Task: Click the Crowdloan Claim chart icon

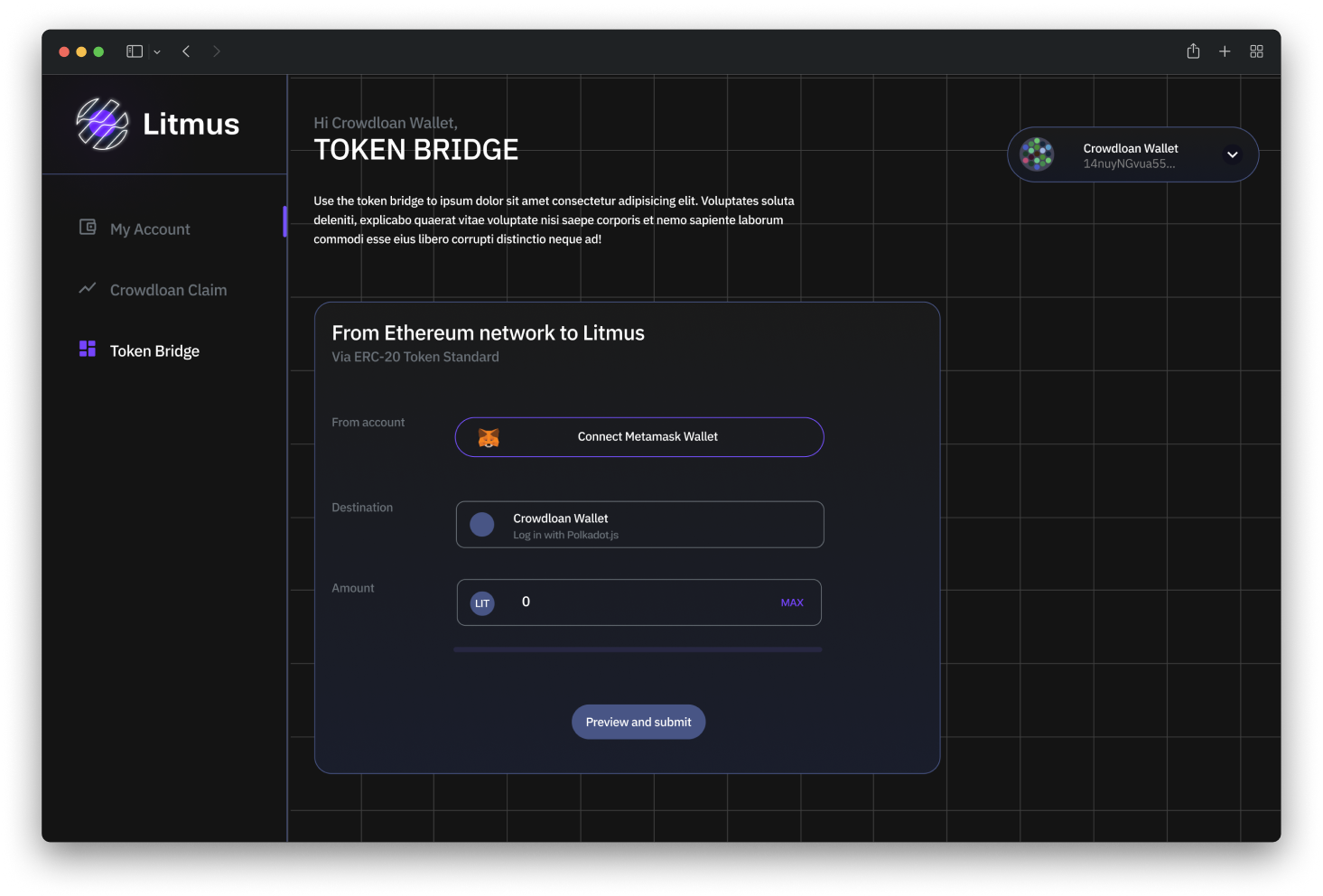Action: click(88, 288)
